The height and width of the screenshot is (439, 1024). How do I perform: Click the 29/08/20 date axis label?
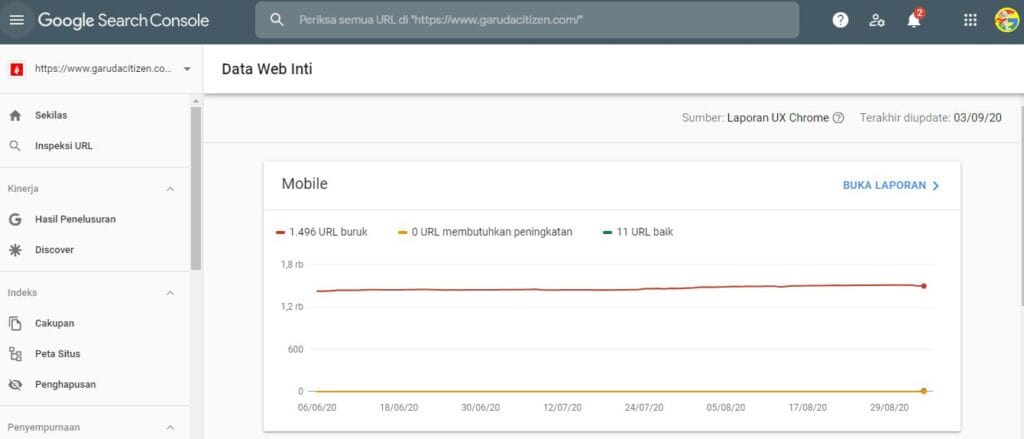coord(889,407)
